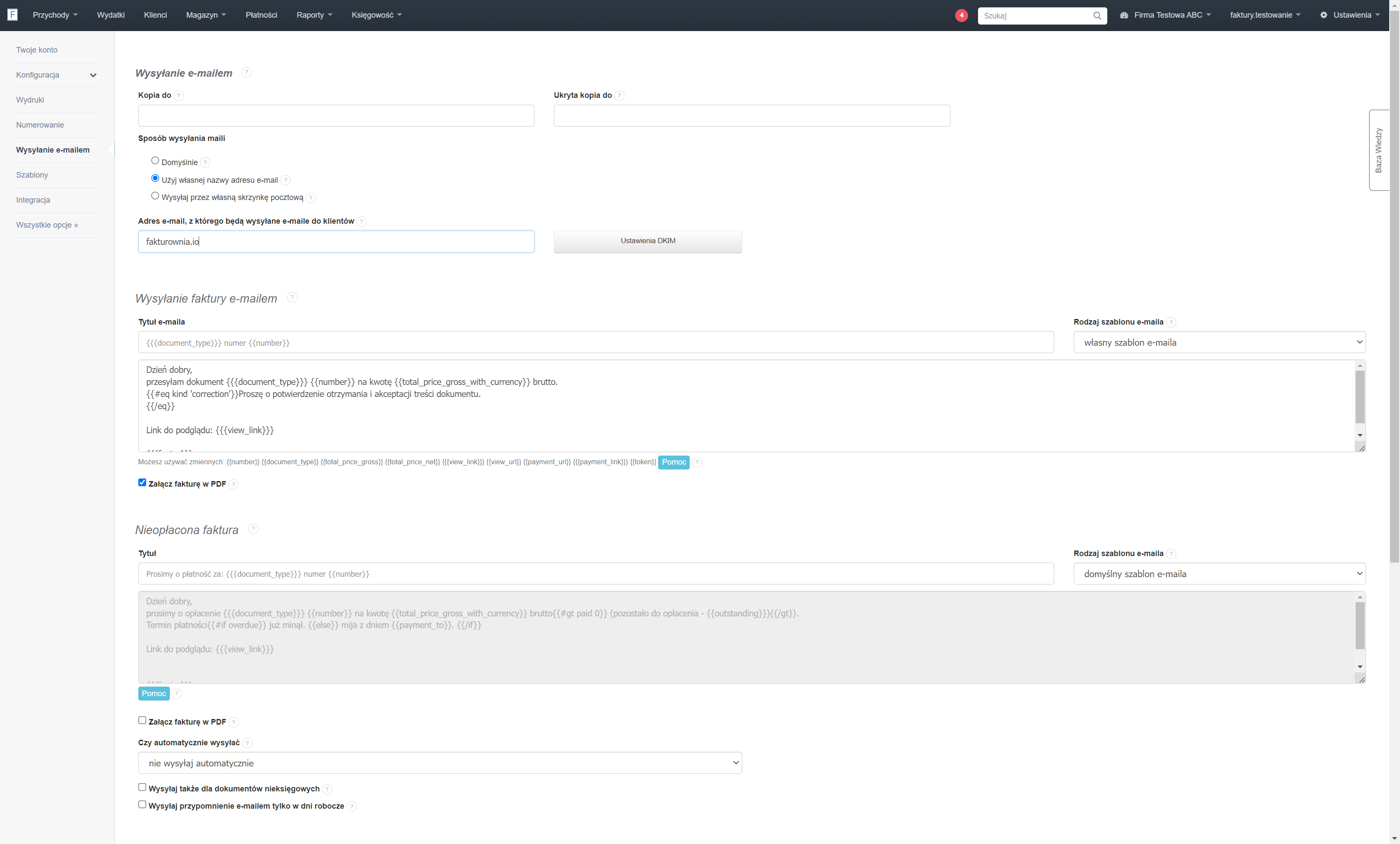
Task: Go to Szablony in the sidebar
Action: [x=32, y=175]
